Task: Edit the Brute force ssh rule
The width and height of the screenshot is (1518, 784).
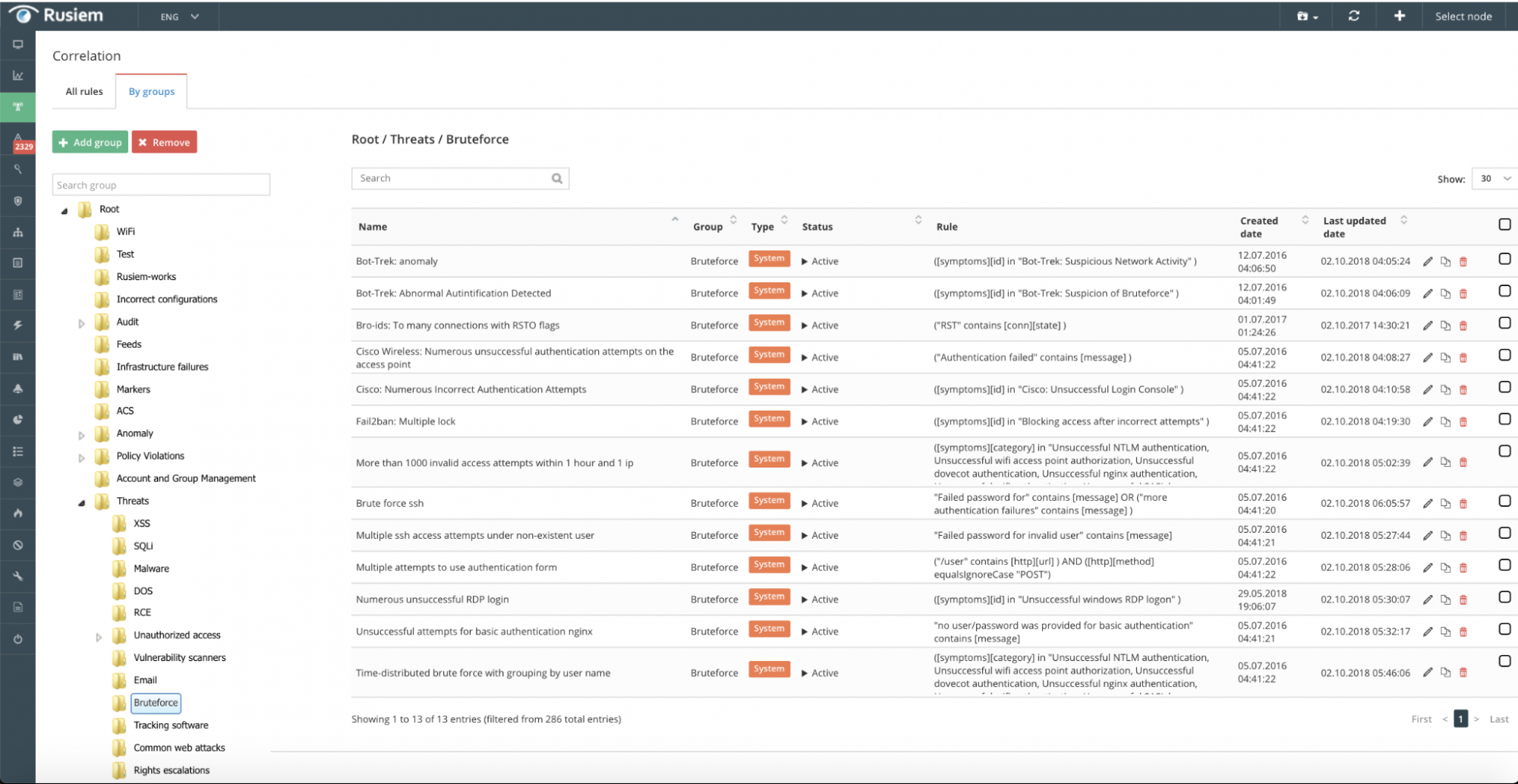Action: (1427, 503)
